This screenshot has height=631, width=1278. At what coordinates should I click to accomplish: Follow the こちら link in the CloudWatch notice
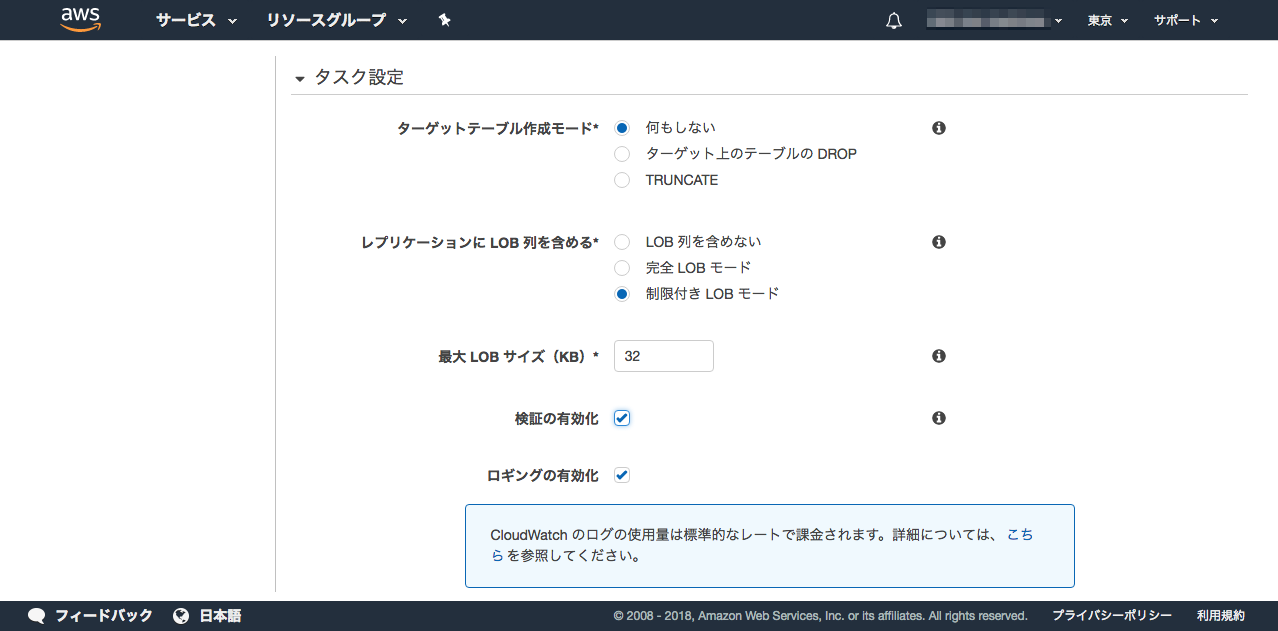click(x=1019, y=535)
